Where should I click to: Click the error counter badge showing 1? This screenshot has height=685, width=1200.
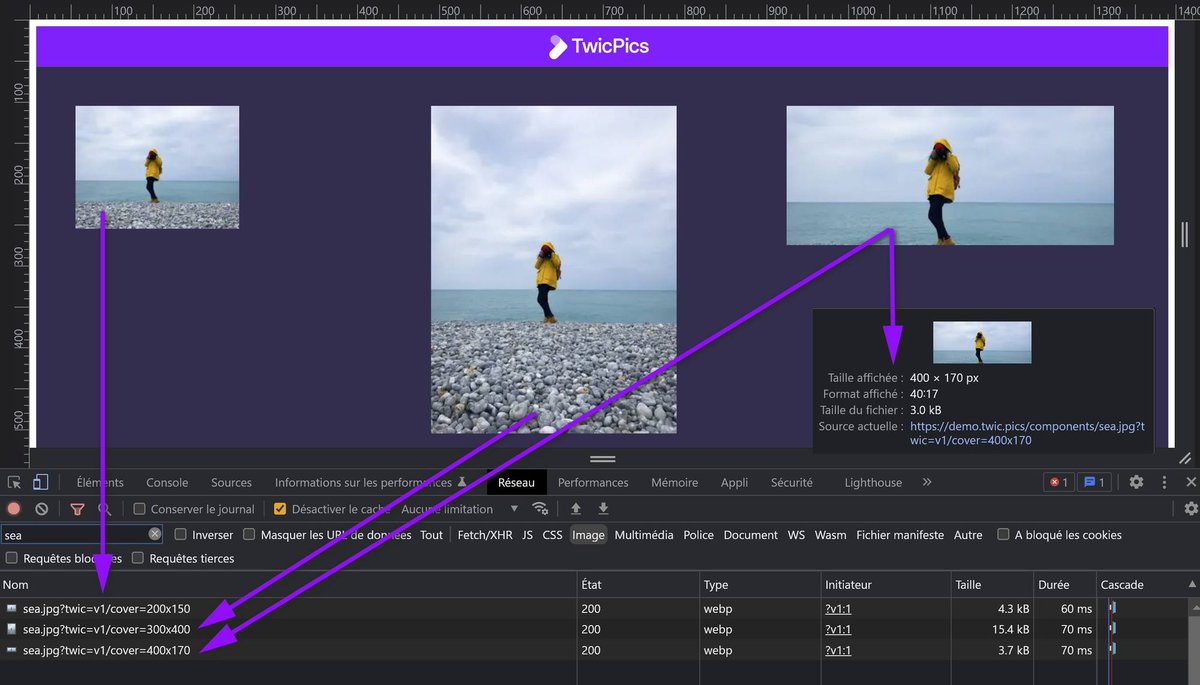pyautogui.click(x=1057, y=482)
